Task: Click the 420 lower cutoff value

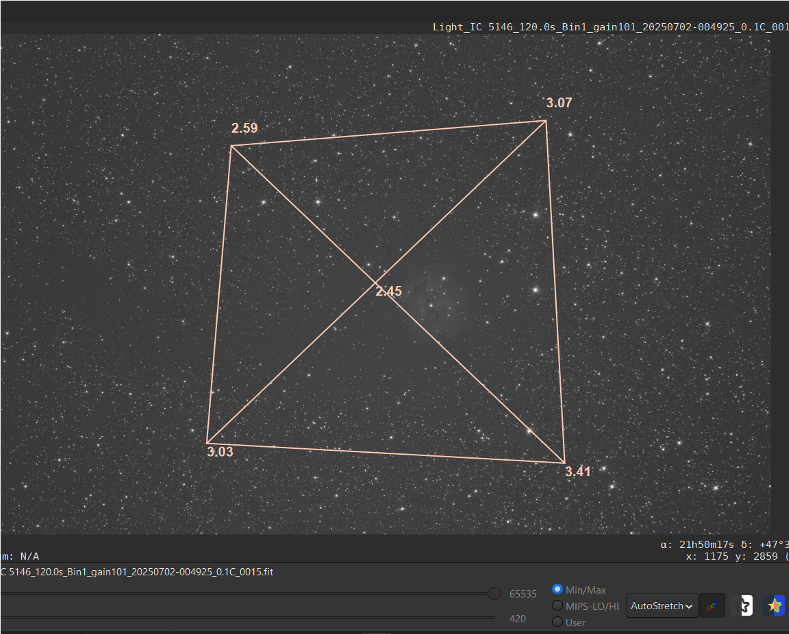Action: (517, 619)
